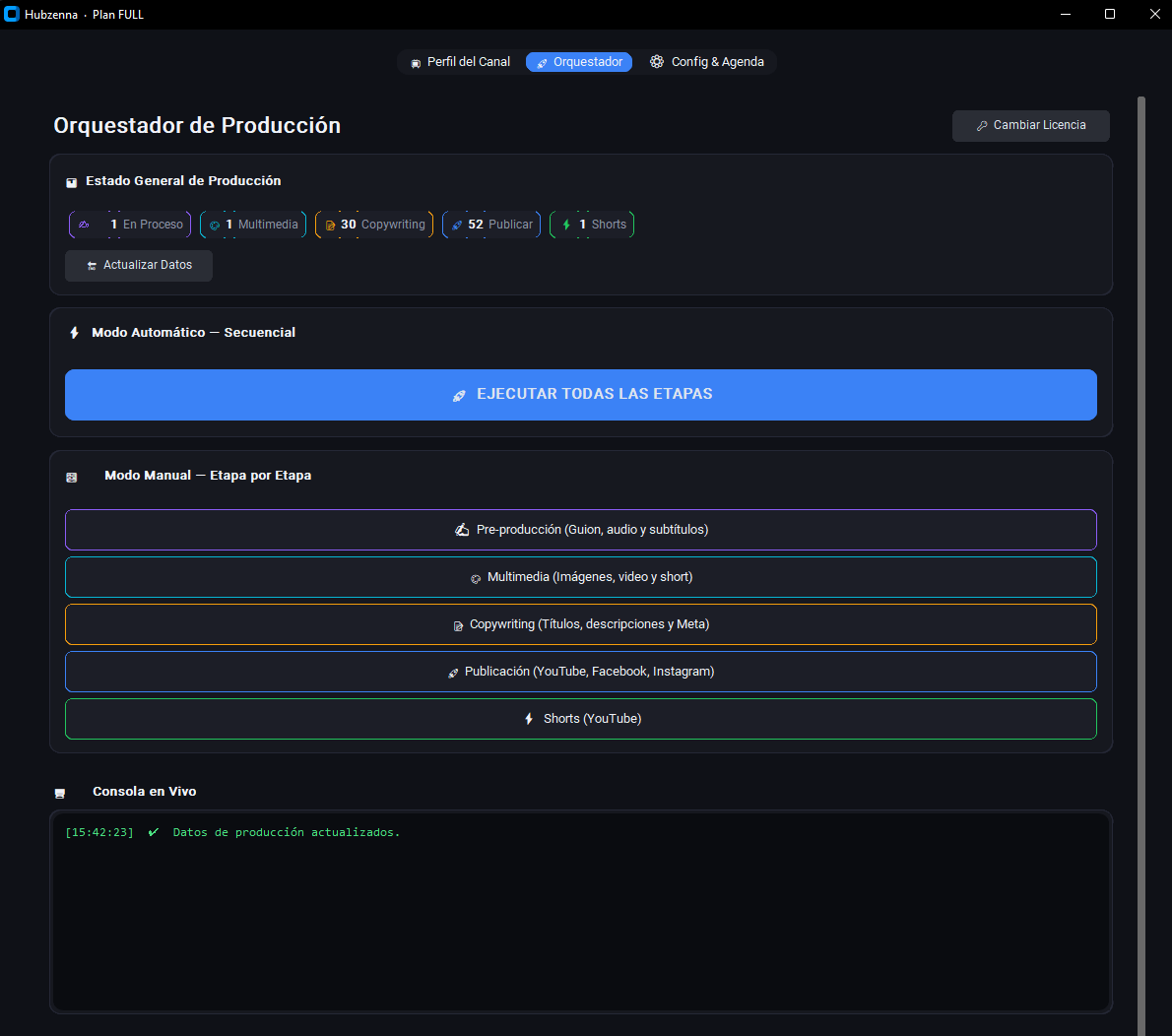The width and height of the screenshot is (1172, 1036).
Task: Click the Consola en Vivo section icon
Action: coord(60,793)
